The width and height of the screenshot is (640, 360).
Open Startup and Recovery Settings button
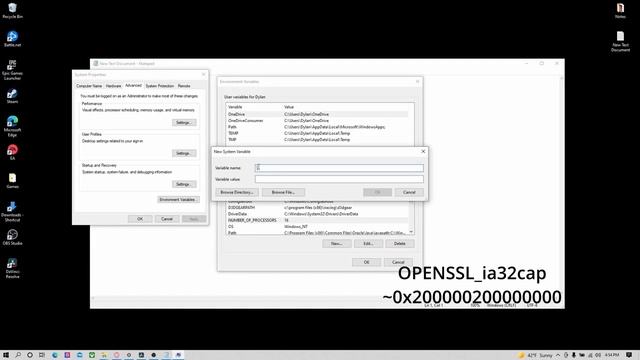184,184
